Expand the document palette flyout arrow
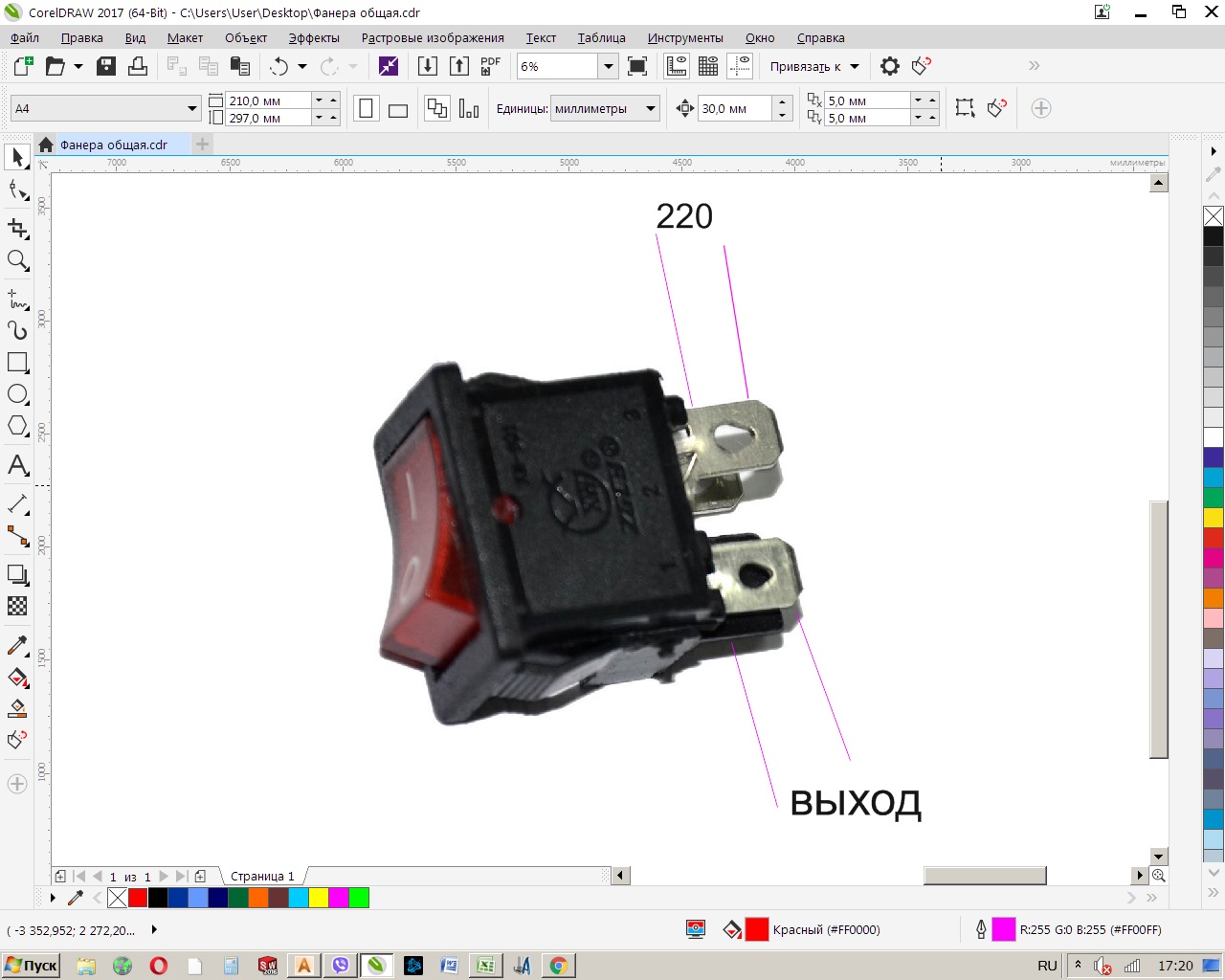Image resolution: width=1225 pixels, height=980 pixels. [x=53, y=898]
